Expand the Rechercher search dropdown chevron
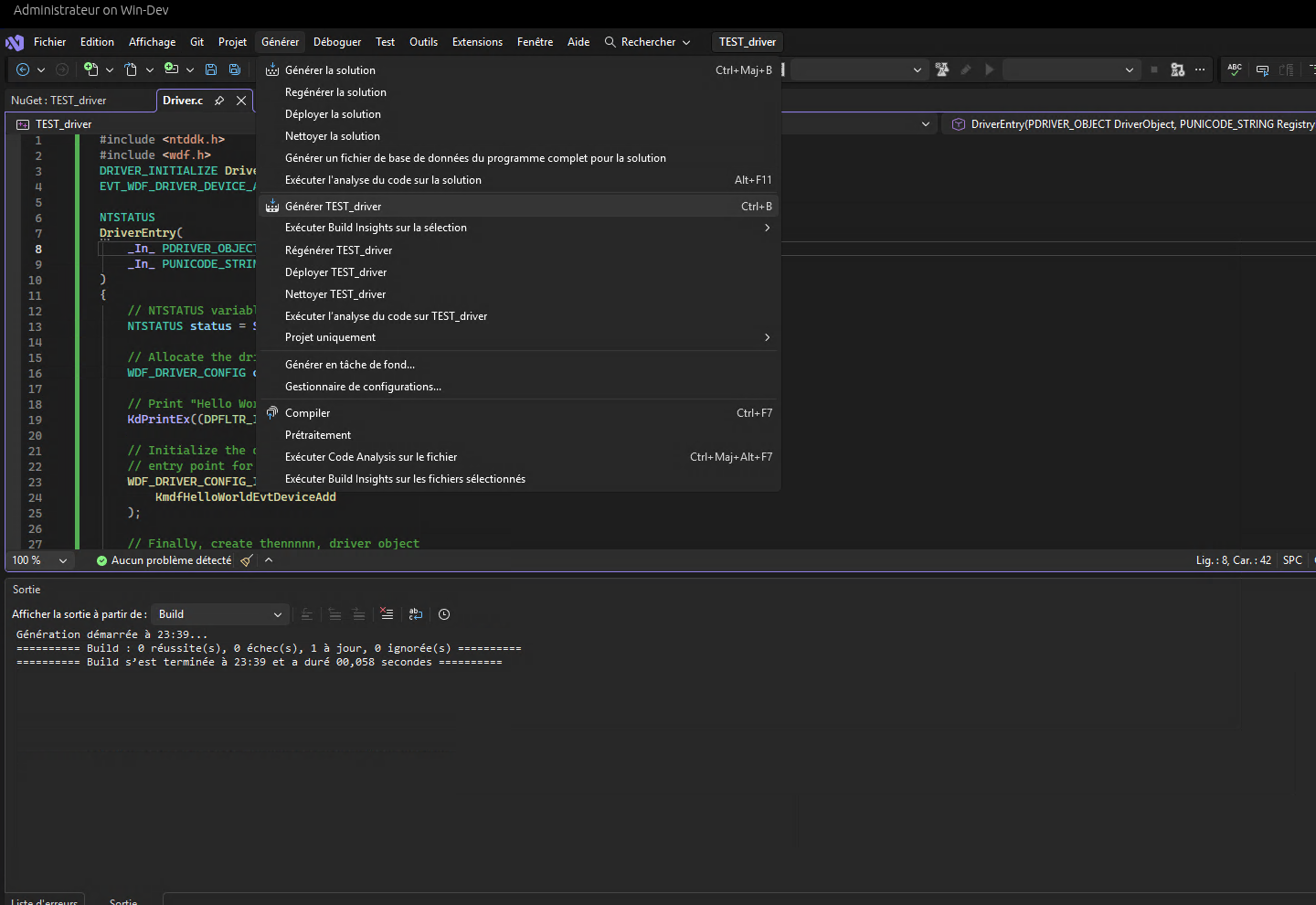The height and width of the screenshot is (905, 1316). point(686,42)
